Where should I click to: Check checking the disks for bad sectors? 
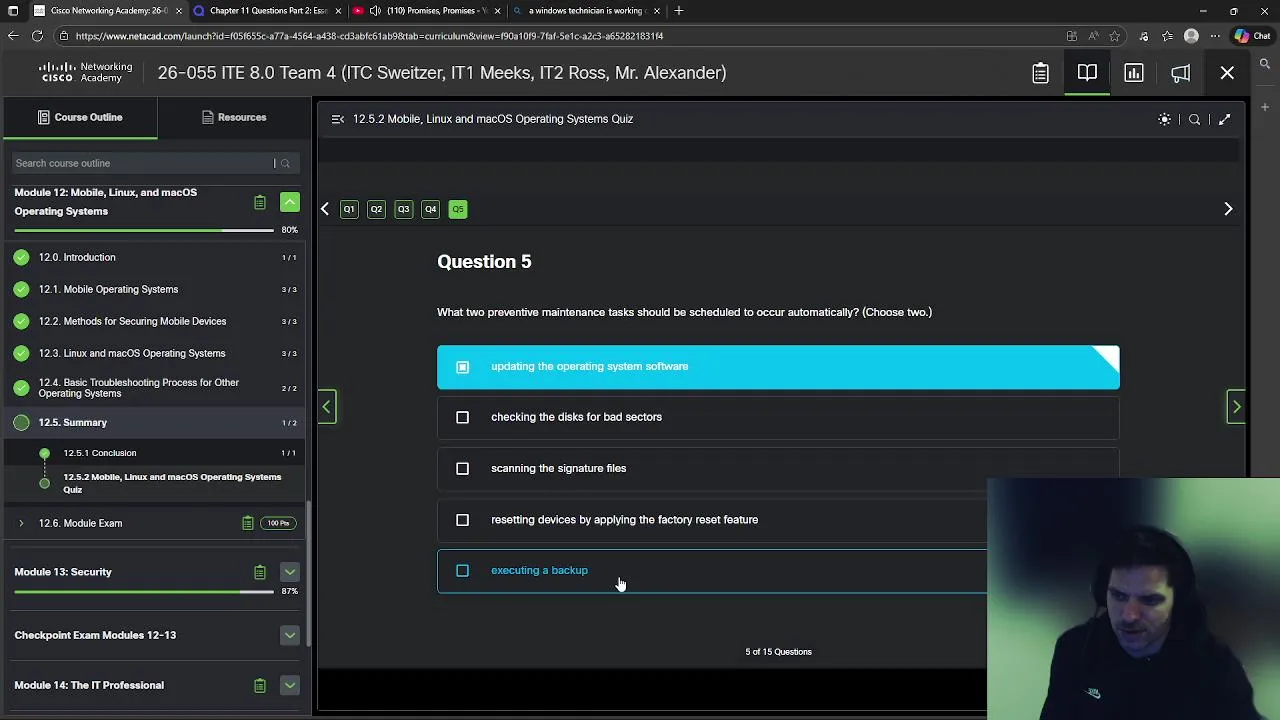point(462,417)
